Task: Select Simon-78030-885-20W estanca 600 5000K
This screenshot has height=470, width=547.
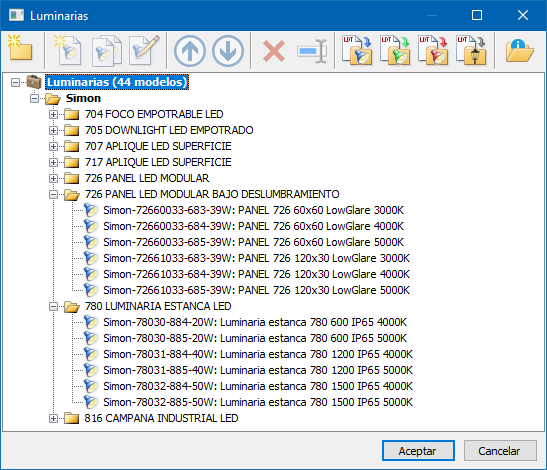Action: pos(255,338)
